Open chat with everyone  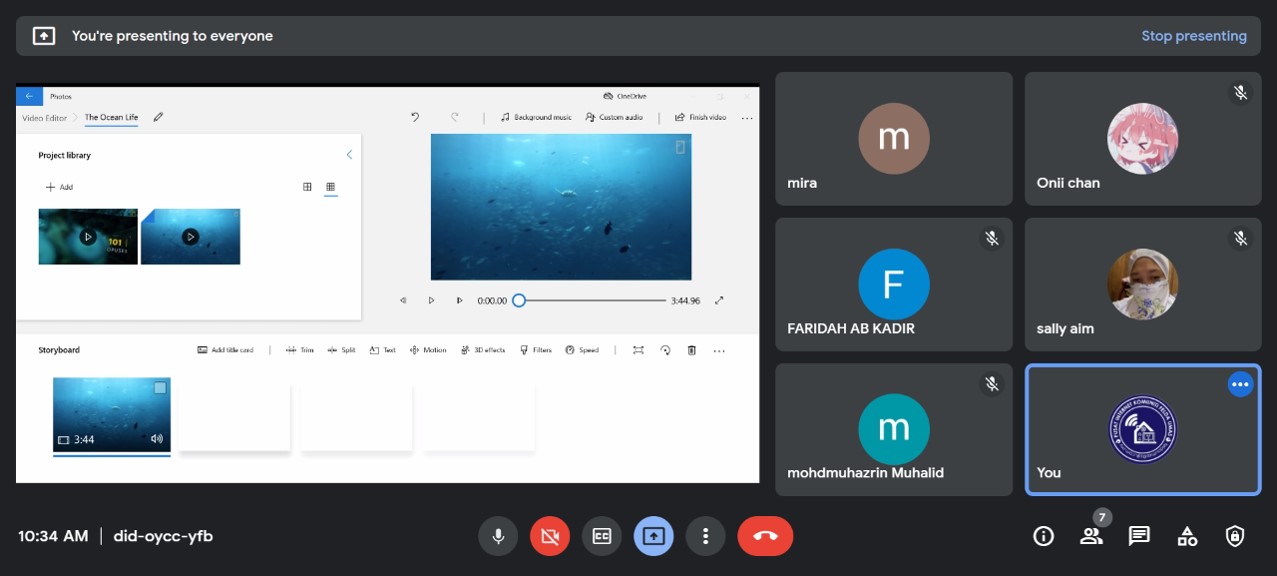[1139, 536]
